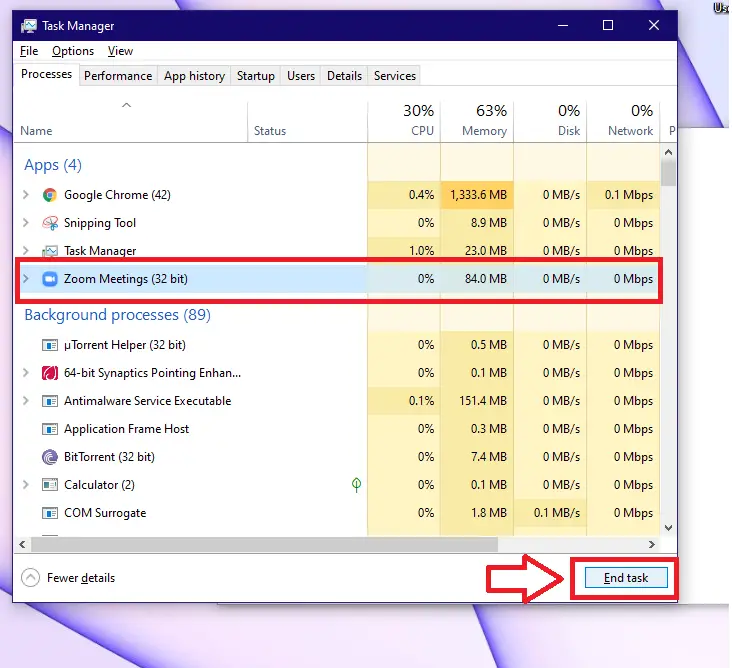The image size is (732, 668).
Task: Open the View menu
Action: (x=120, y=51)
